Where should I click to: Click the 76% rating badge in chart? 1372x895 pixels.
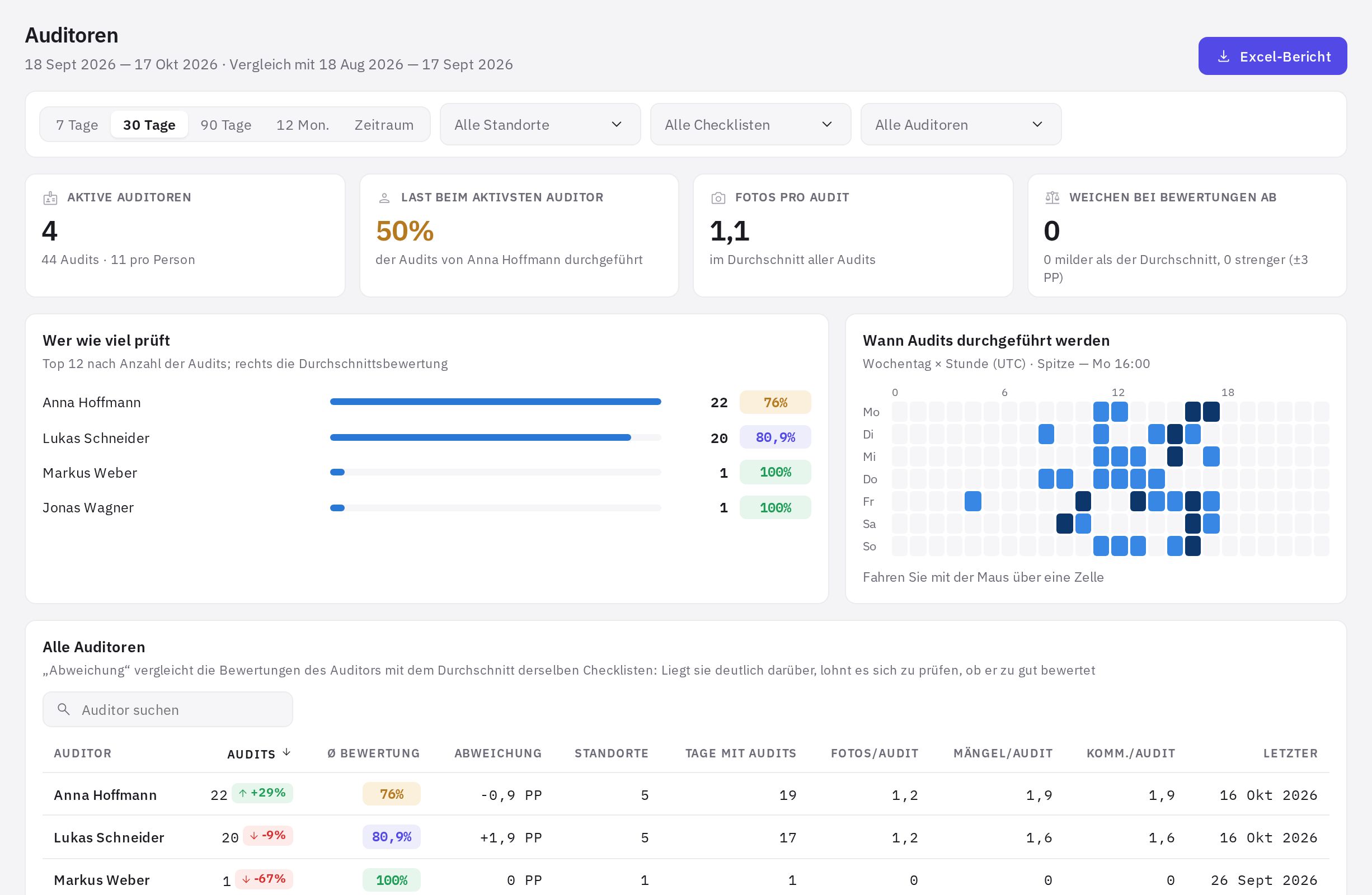(x=776, y=402)
